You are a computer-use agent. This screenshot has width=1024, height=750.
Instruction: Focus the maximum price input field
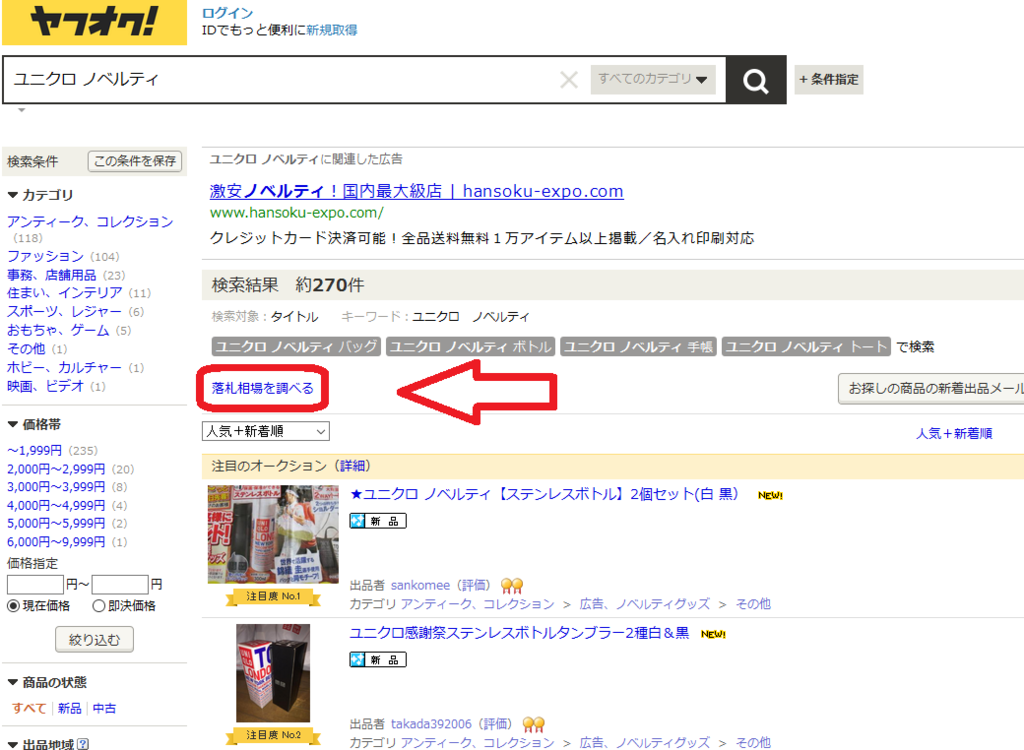[x=120, y=584]
